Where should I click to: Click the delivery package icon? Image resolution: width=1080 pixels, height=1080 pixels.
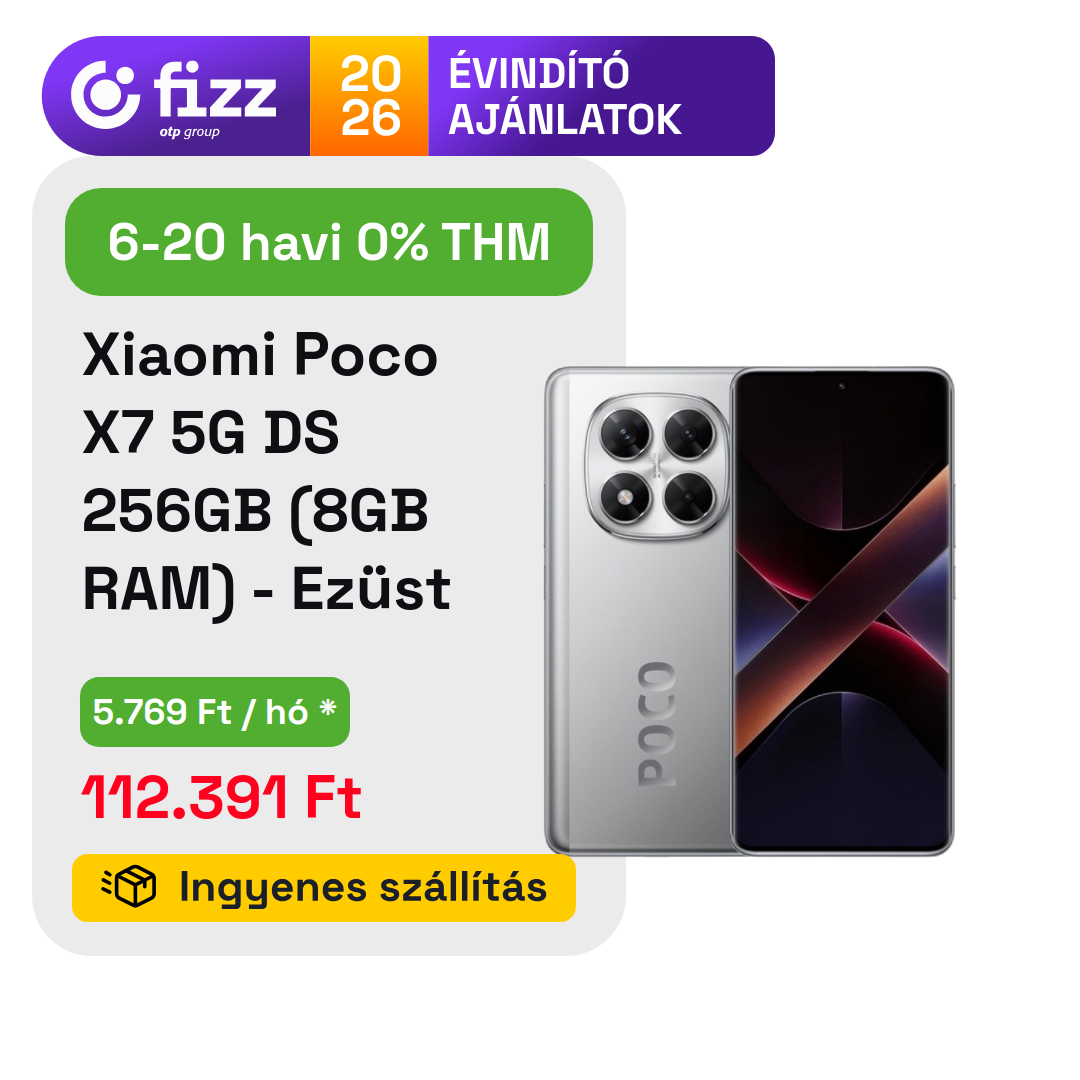coord(130,886)
